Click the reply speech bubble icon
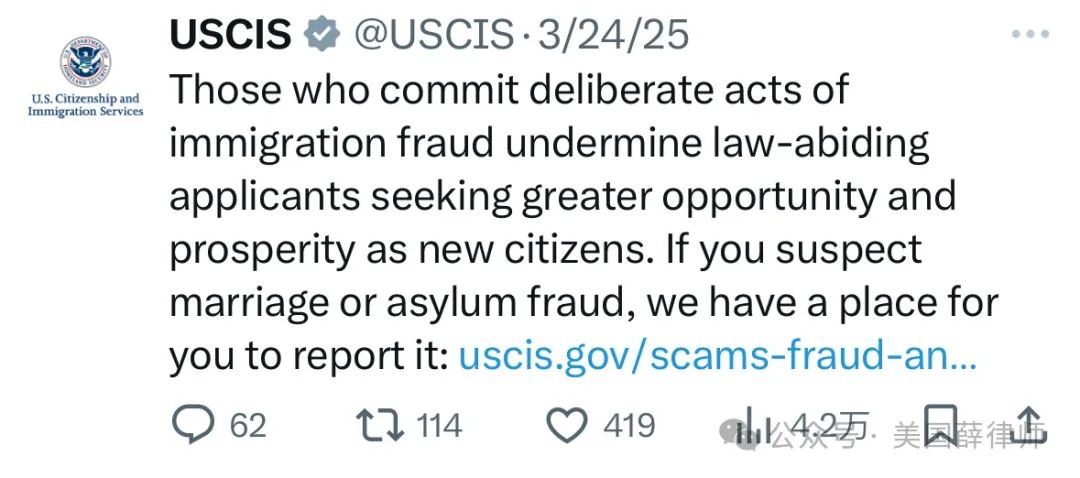The height and width of the screenshot is (478, 1080). [193, 424]
